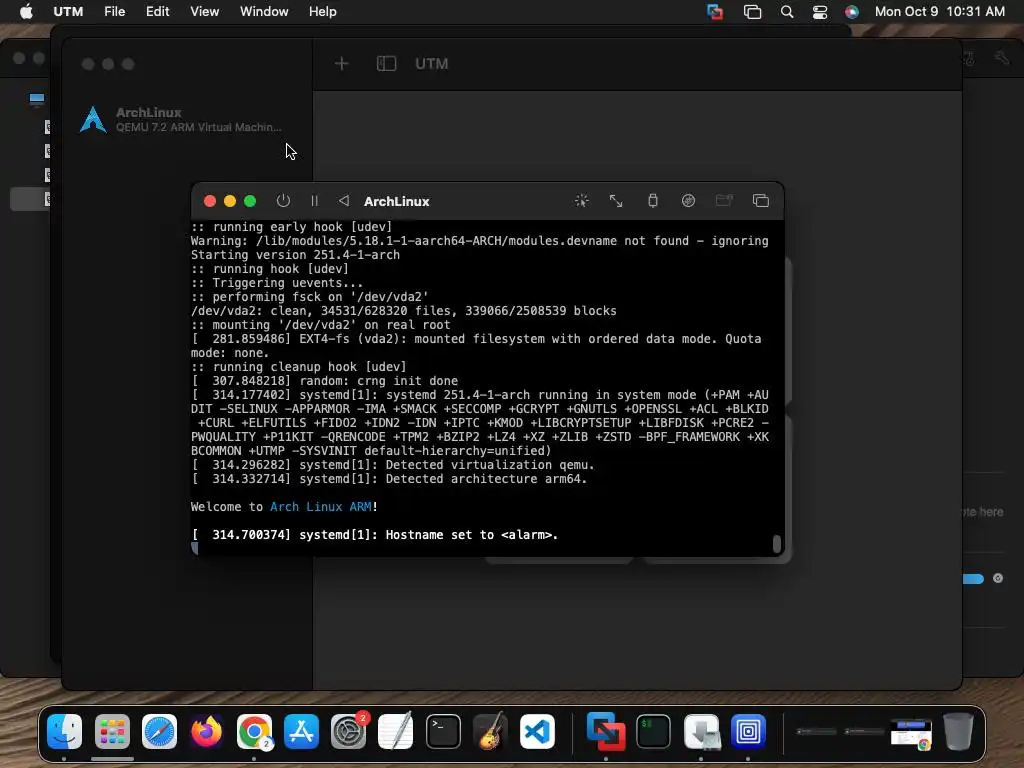This screenshot has height=768, width=1024.
Task: Toggle mouse cursor capture in VM toolbar
Action: pos(581,200)
